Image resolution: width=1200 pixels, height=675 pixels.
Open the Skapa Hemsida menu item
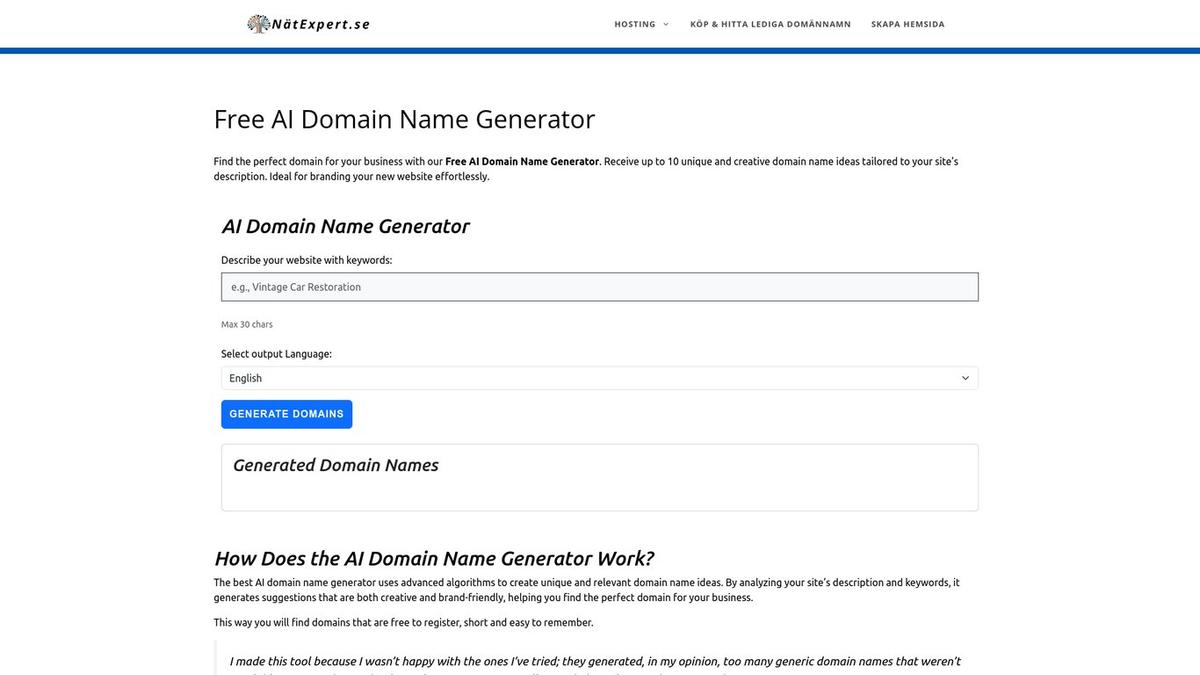[x=908, y=24]
